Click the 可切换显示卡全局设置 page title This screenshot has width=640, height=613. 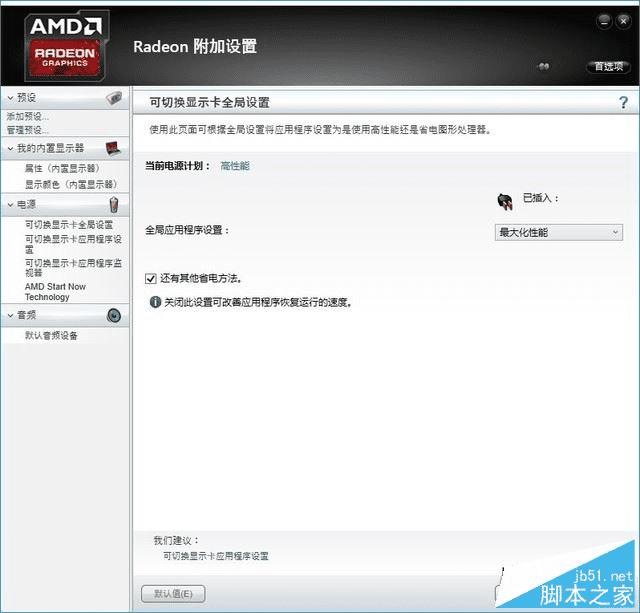pyautogui.click(x=209, y=102)
